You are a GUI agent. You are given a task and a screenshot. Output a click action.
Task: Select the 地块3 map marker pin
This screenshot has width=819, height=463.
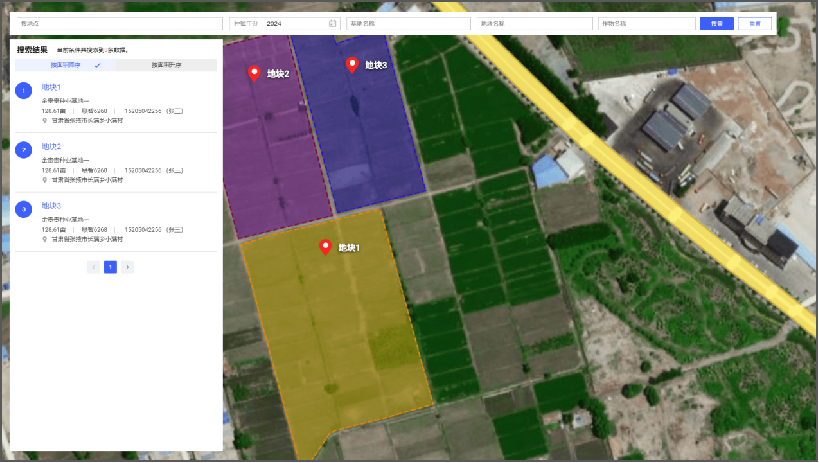[352, 65]
